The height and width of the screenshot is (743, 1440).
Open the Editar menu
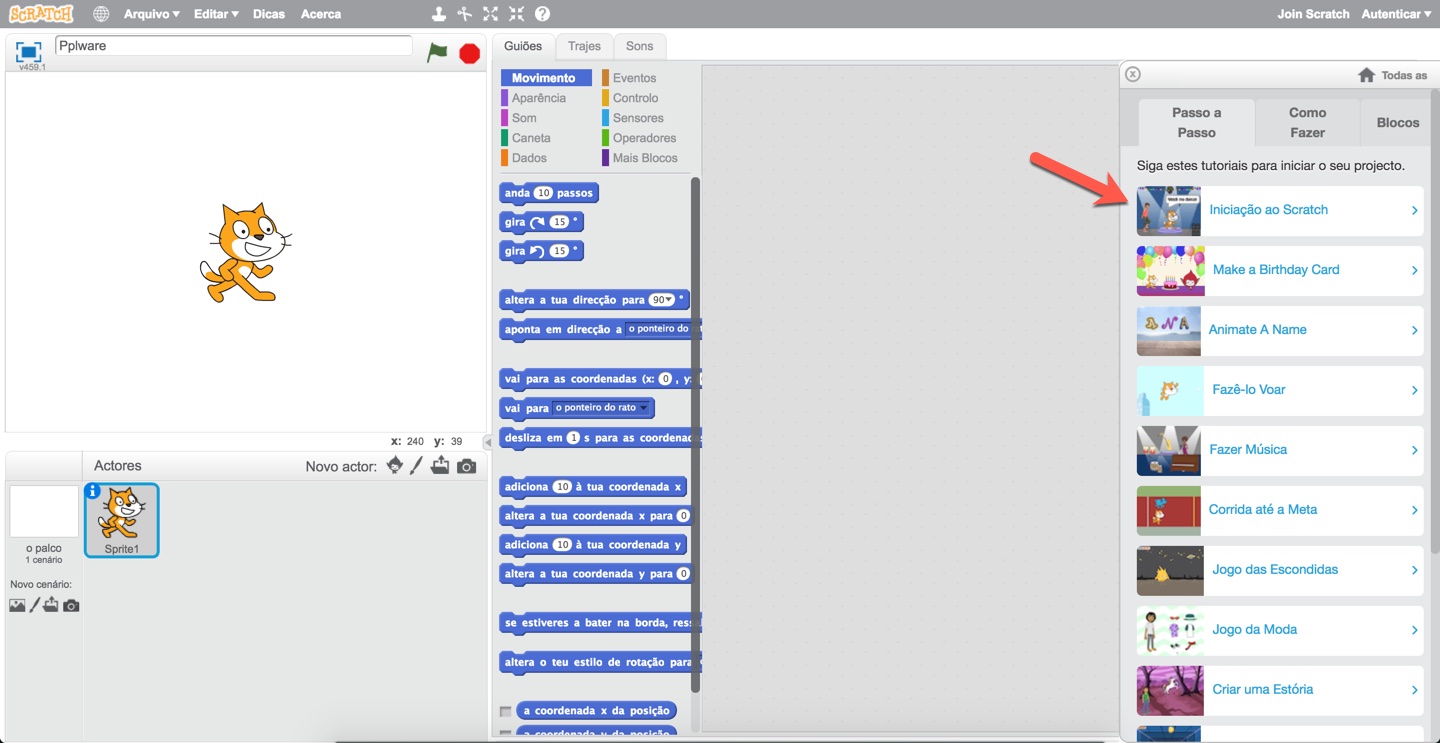pyautogui.click(x=216, y=14)
